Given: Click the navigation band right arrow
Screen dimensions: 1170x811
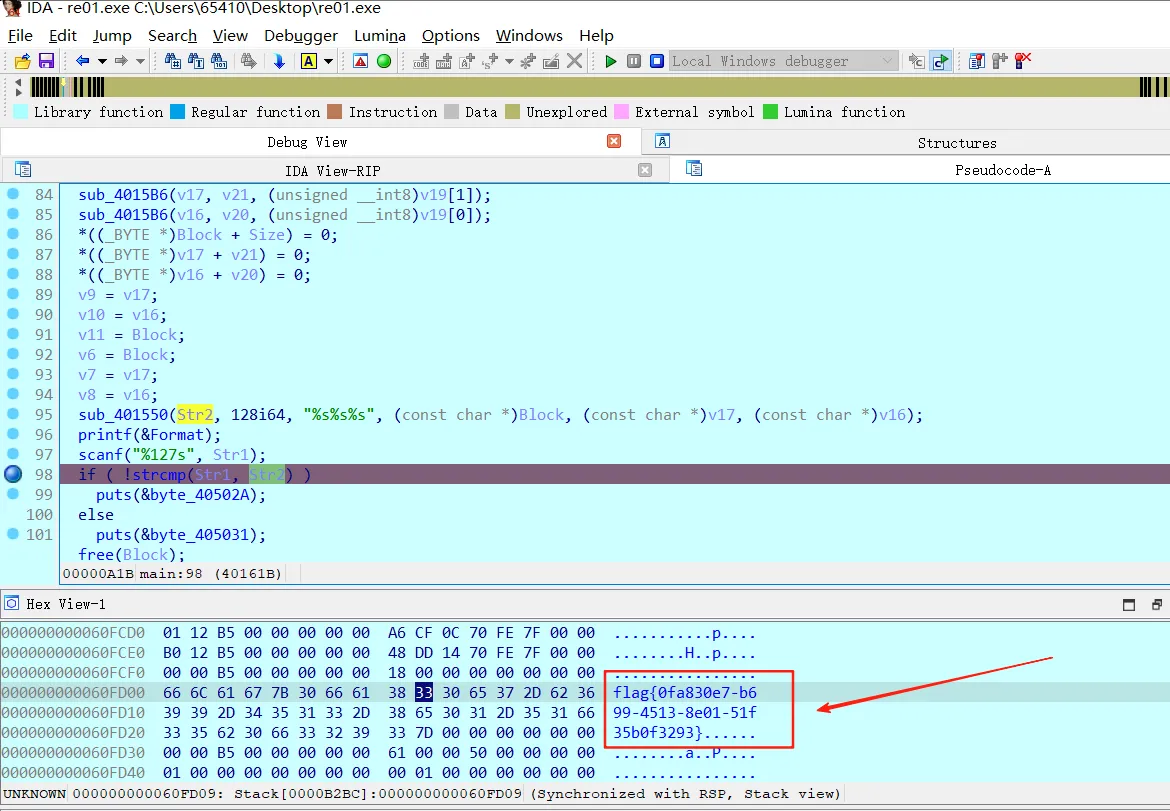Looking at the screenshot, I should click(18, 93).
